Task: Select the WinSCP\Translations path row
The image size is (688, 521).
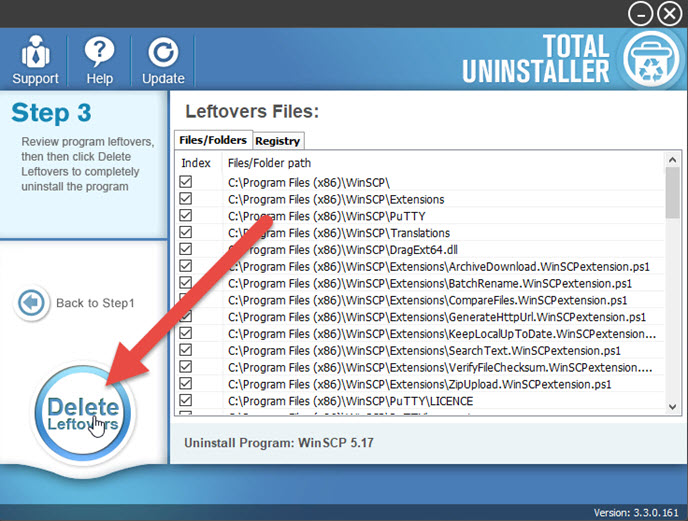Action: (x=339, y=233)
